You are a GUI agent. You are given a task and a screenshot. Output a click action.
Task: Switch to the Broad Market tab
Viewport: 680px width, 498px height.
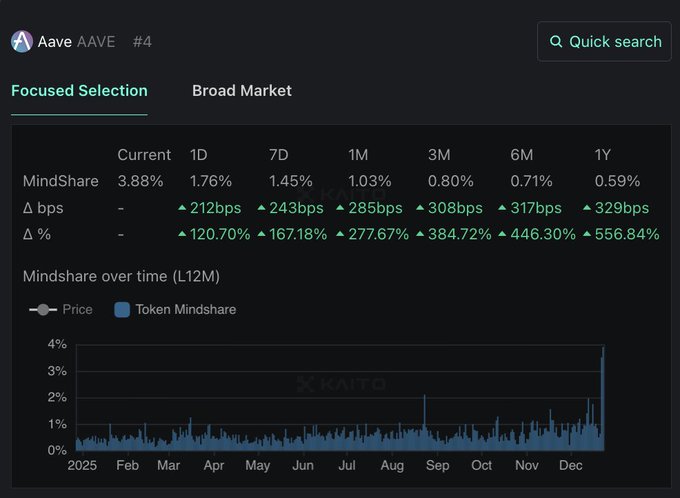click(242, 90)
